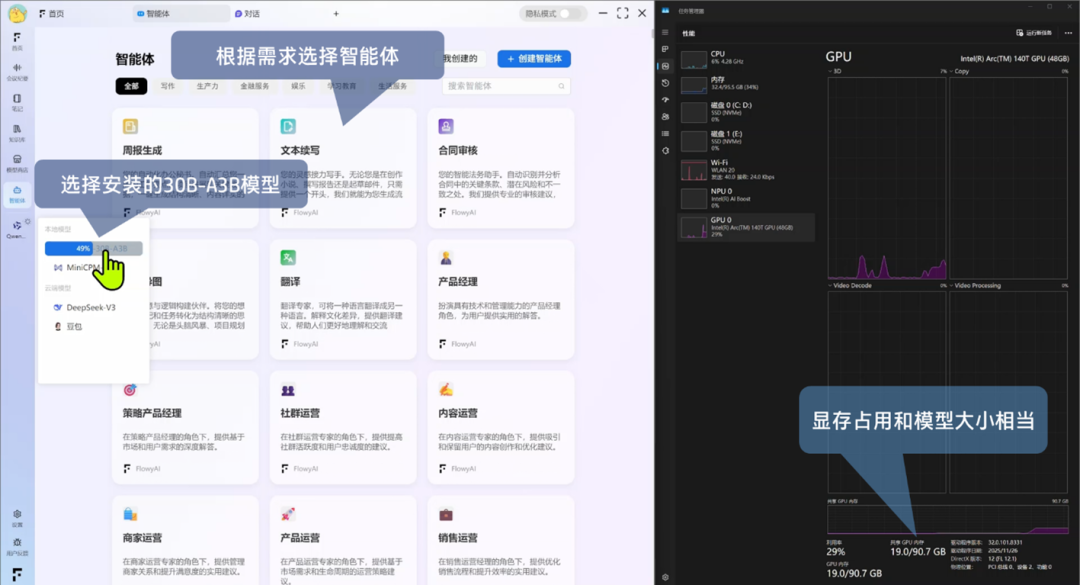Open 首页 in the left sidebar
This screenshot has height=585, width=1080.
click(x=17, y=40)
